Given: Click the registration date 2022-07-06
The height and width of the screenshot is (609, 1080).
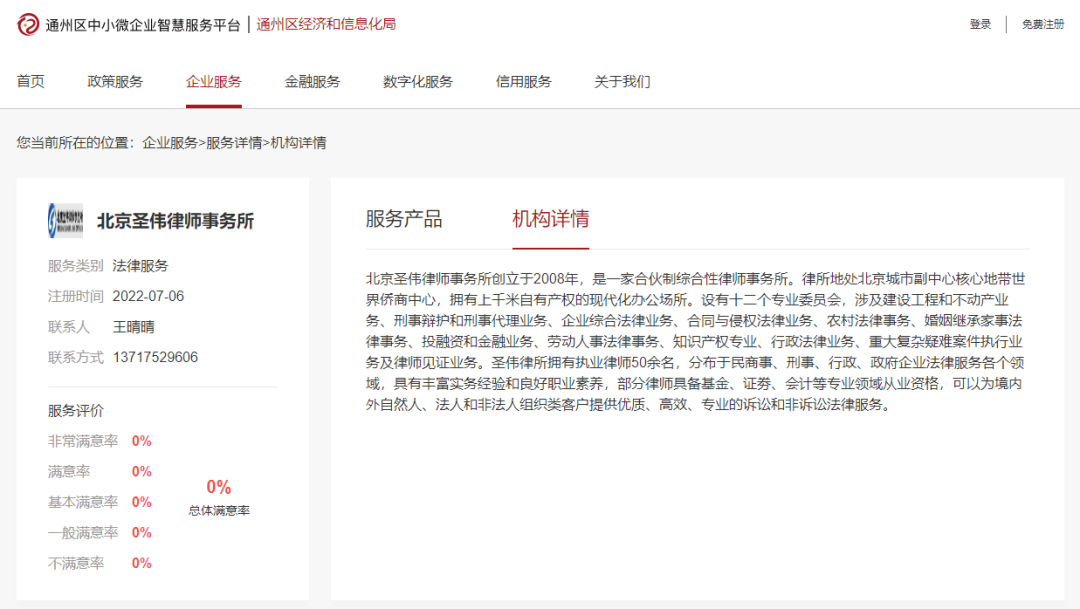Looking at the screenshot, I should point(148,296).
